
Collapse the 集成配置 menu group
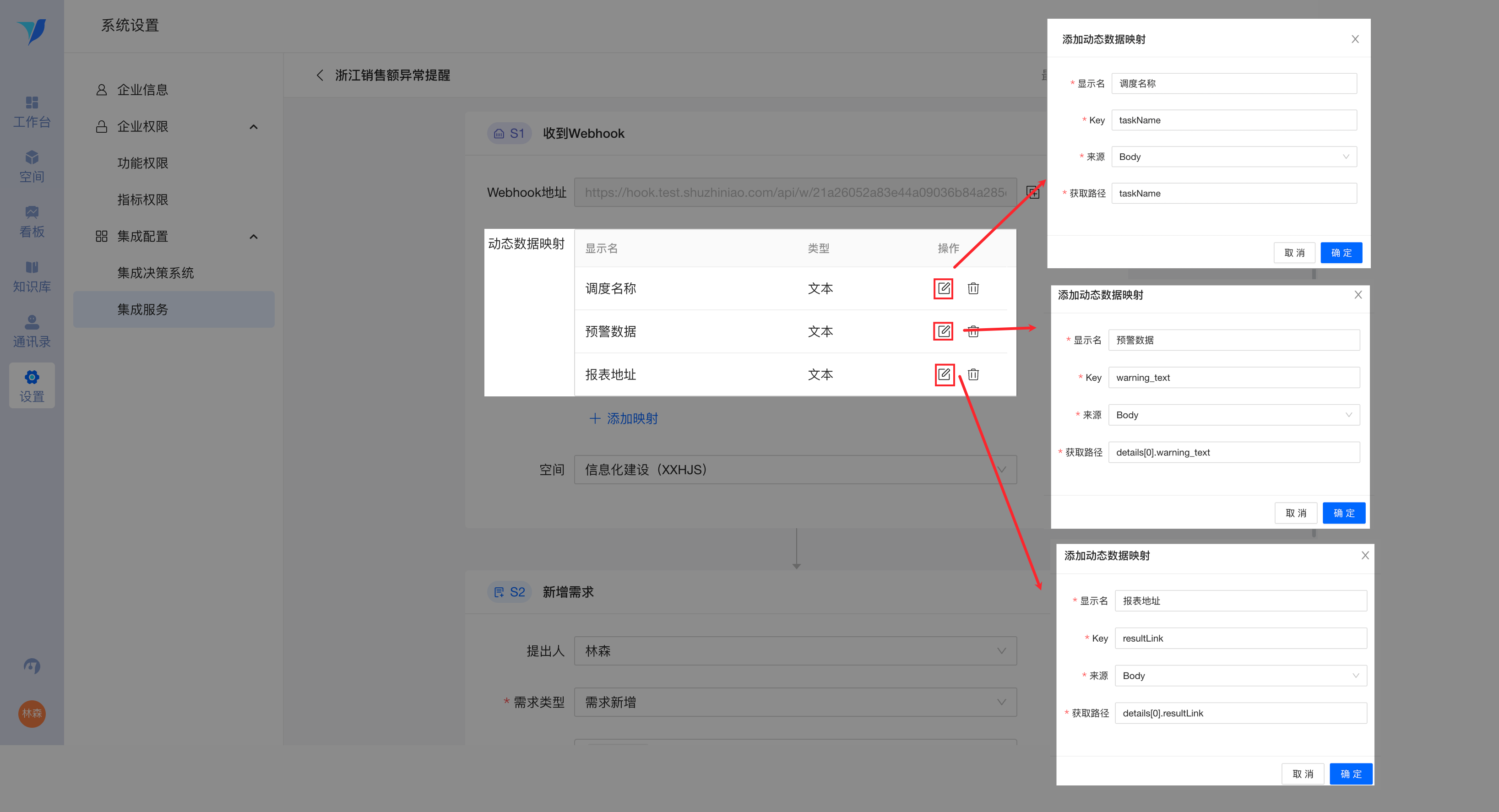(253, 237)
